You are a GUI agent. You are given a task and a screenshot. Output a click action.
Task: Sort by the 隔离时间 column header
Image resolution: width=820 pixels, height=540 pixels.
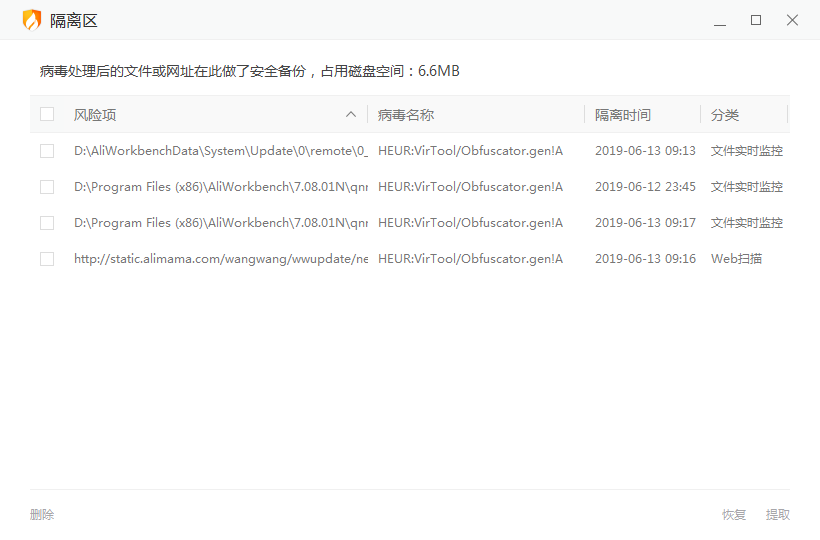pyautogui.click(x=623, y=115)
